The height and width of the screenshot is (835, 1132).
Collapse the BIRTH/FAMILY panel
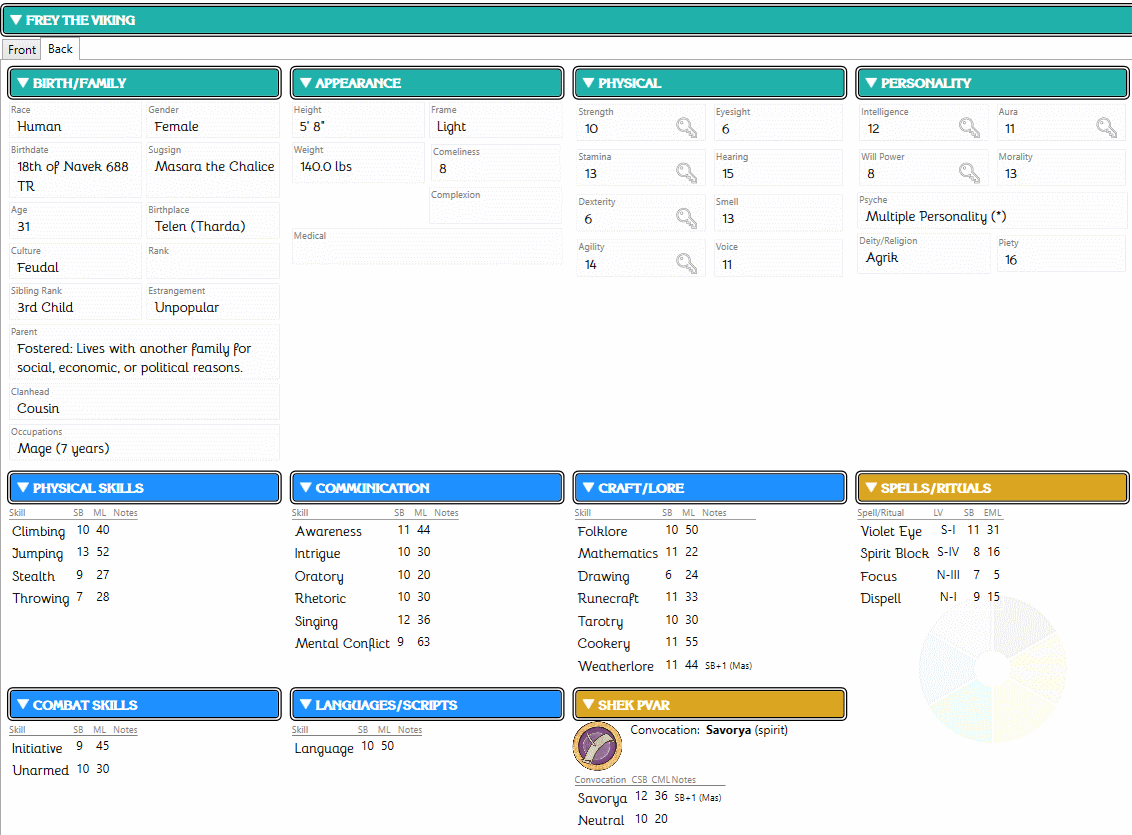click(x=22, y=83)
